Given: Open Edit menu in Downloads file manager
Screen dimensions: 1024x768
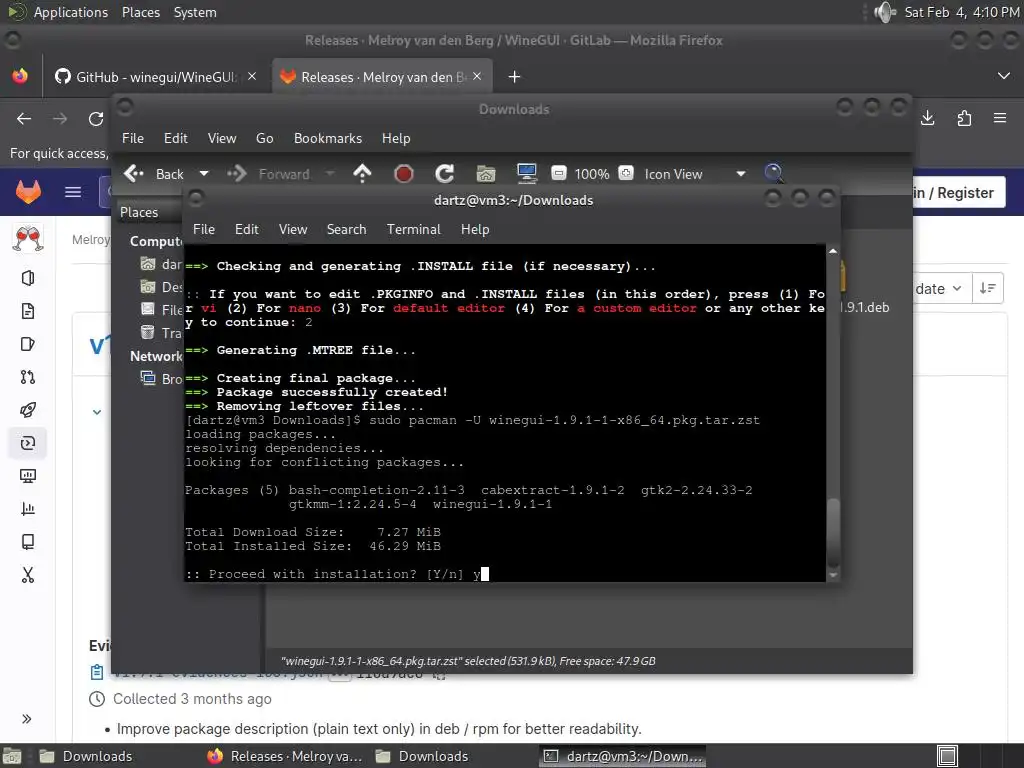Looking at the screenshot, I should pos(176,138).
